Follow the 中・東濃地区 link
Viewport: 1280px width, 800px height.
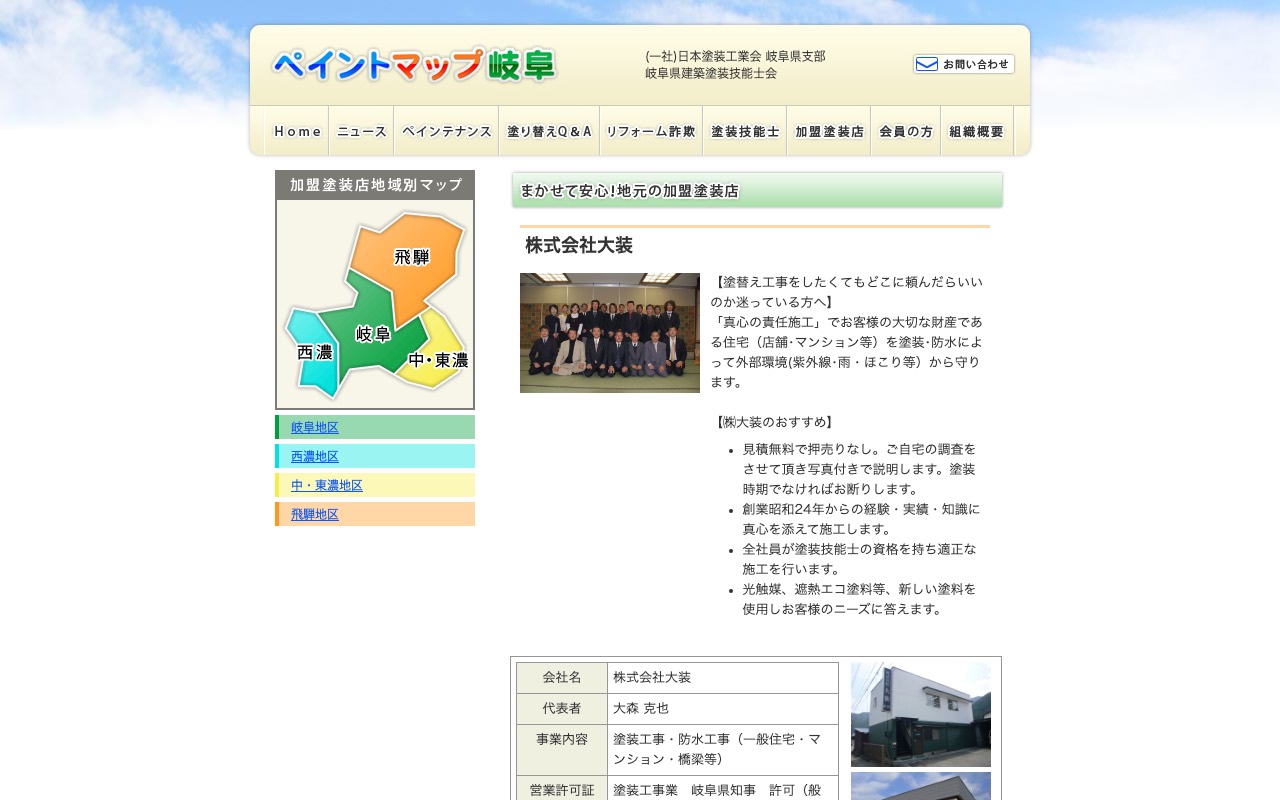click(327, 485)
